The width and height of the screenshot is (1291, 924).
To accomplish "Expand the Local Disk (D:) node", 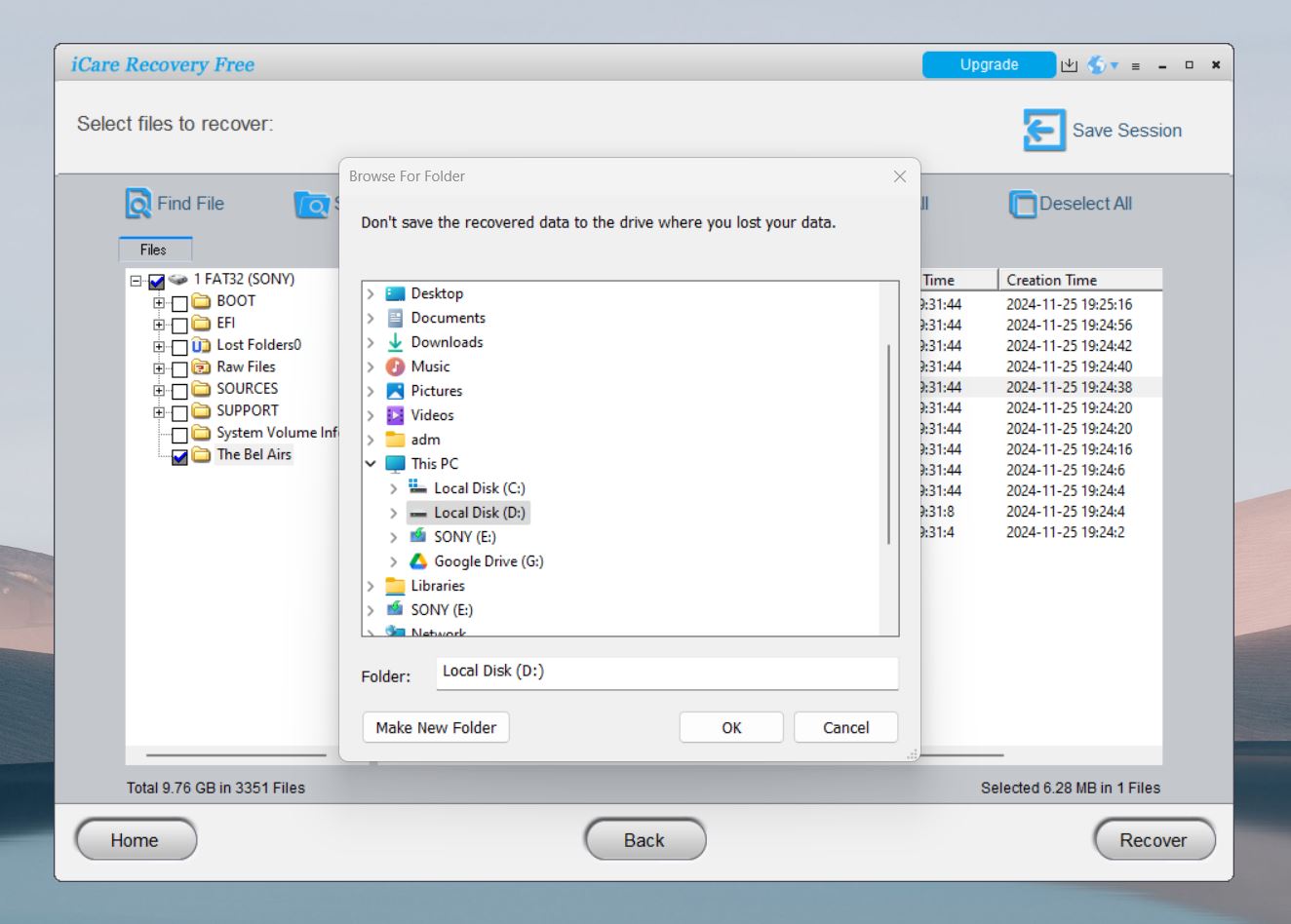I will tap(393, 513).
